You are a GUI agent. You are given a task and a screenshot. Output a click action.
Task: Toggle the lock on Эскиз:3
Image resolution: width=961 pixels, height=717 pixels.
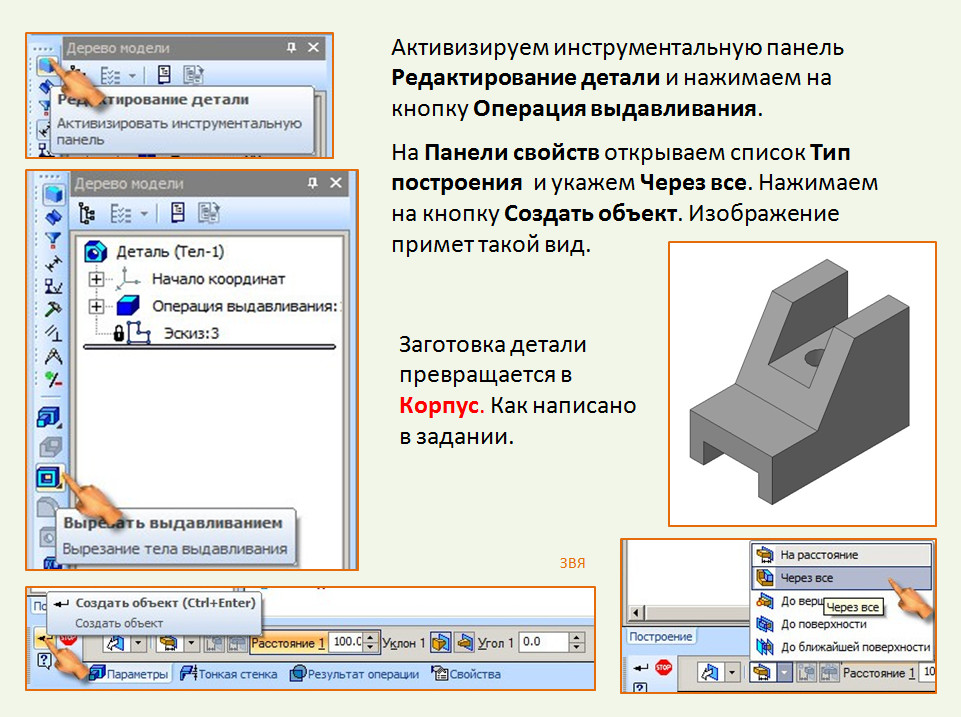coord(117,334)
